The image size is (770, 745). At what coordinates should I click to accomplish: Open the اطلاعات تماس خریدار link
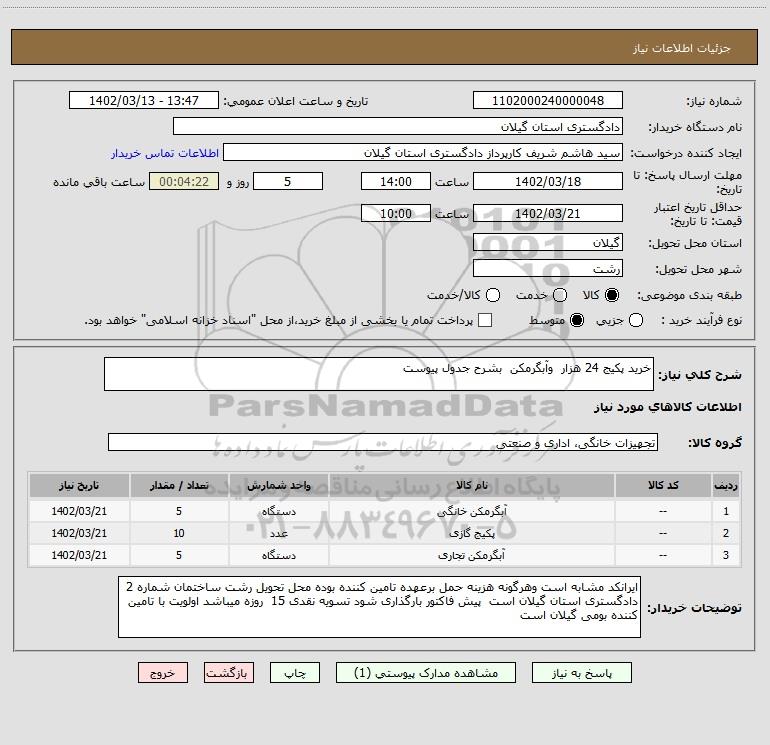(x=165, y=153)
